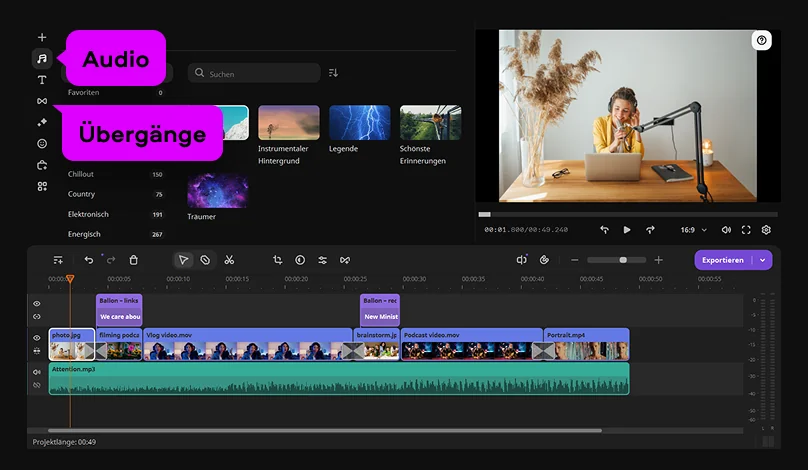The height and width of the screenshot is (470, 808).
Task: Open the export options arrow next to Exportieren
Action: (763, 260)
